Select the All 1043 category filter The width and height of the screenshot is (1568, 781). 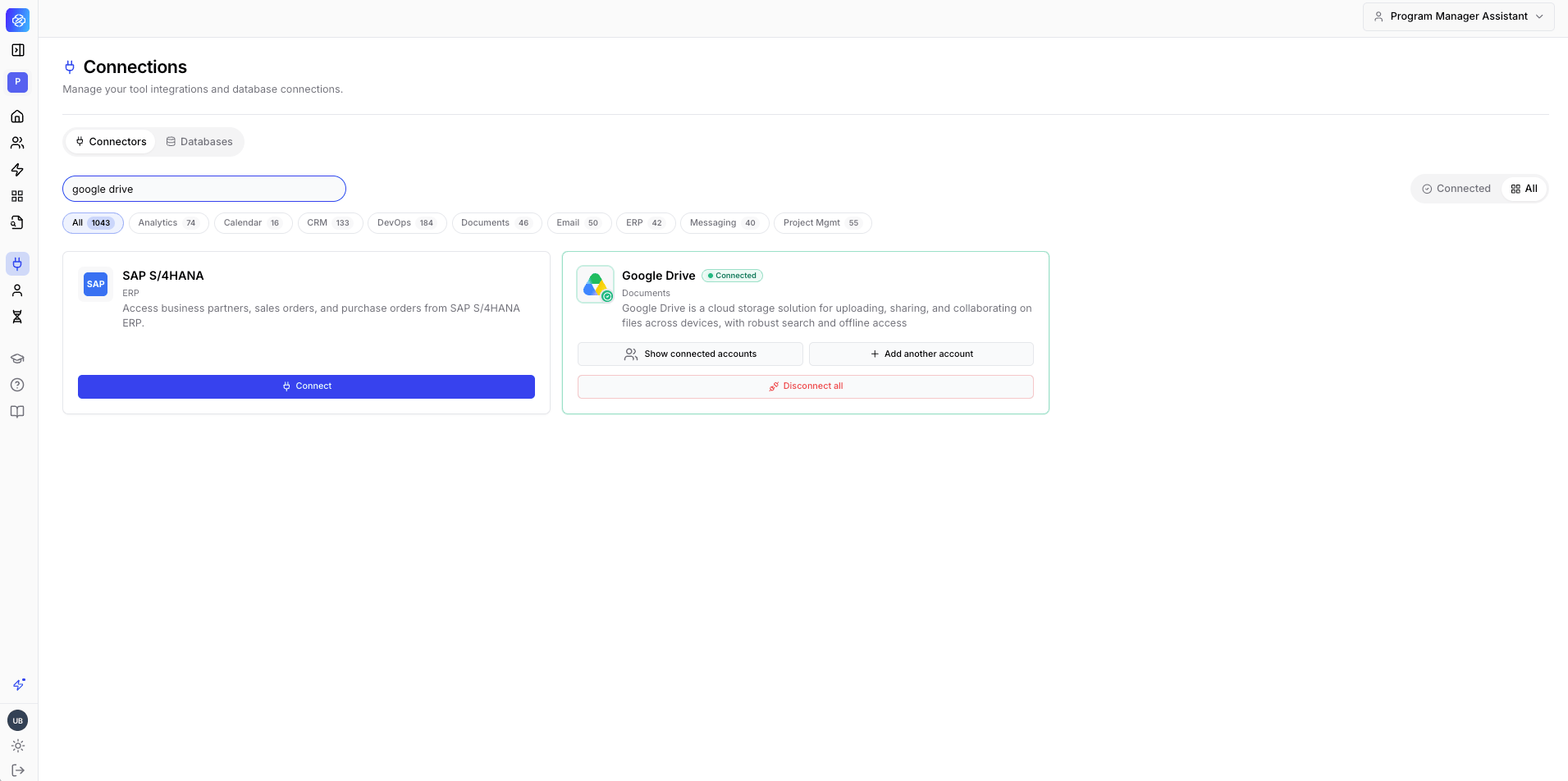tap(93, 223)
